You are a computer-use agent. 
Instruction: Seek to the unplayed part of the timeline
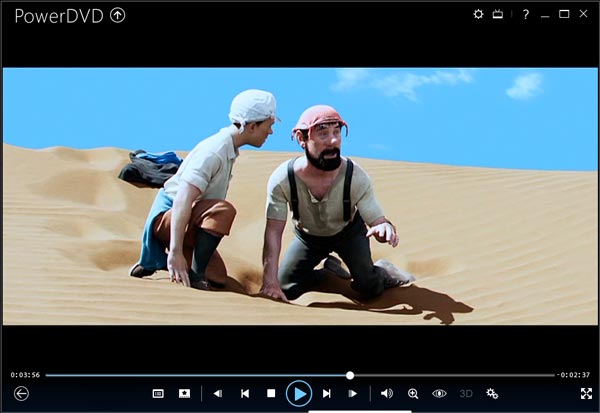point(453,375)
